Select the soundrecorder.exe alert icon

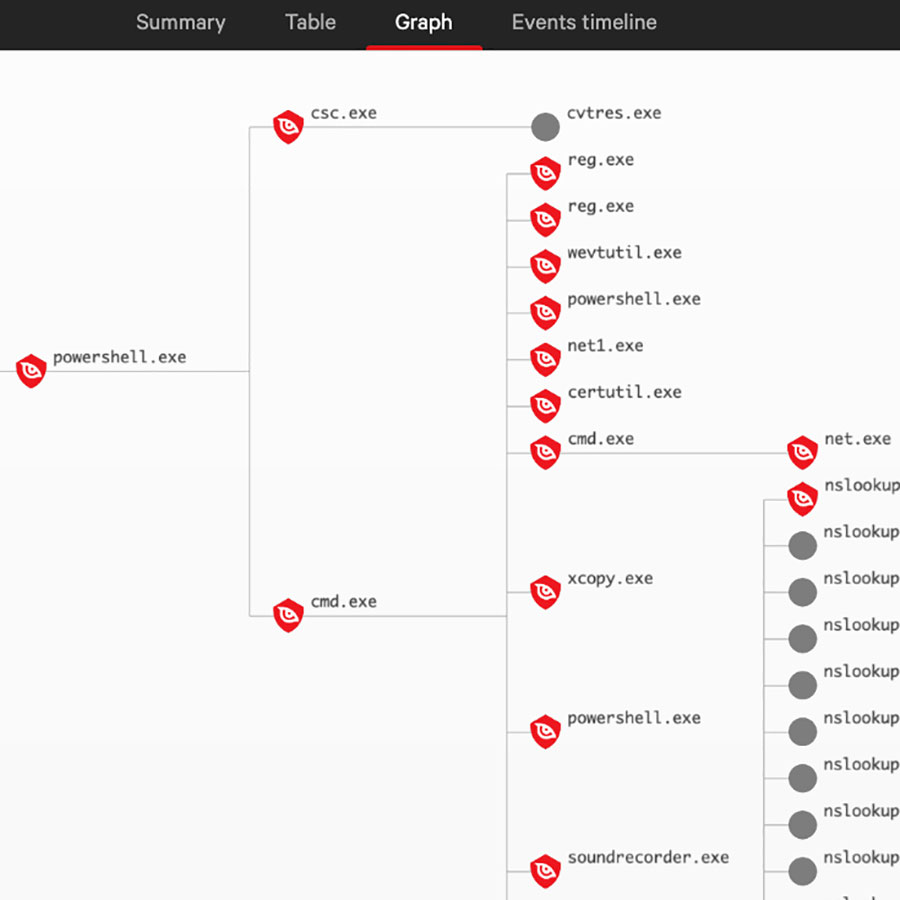tap(545, 871)
